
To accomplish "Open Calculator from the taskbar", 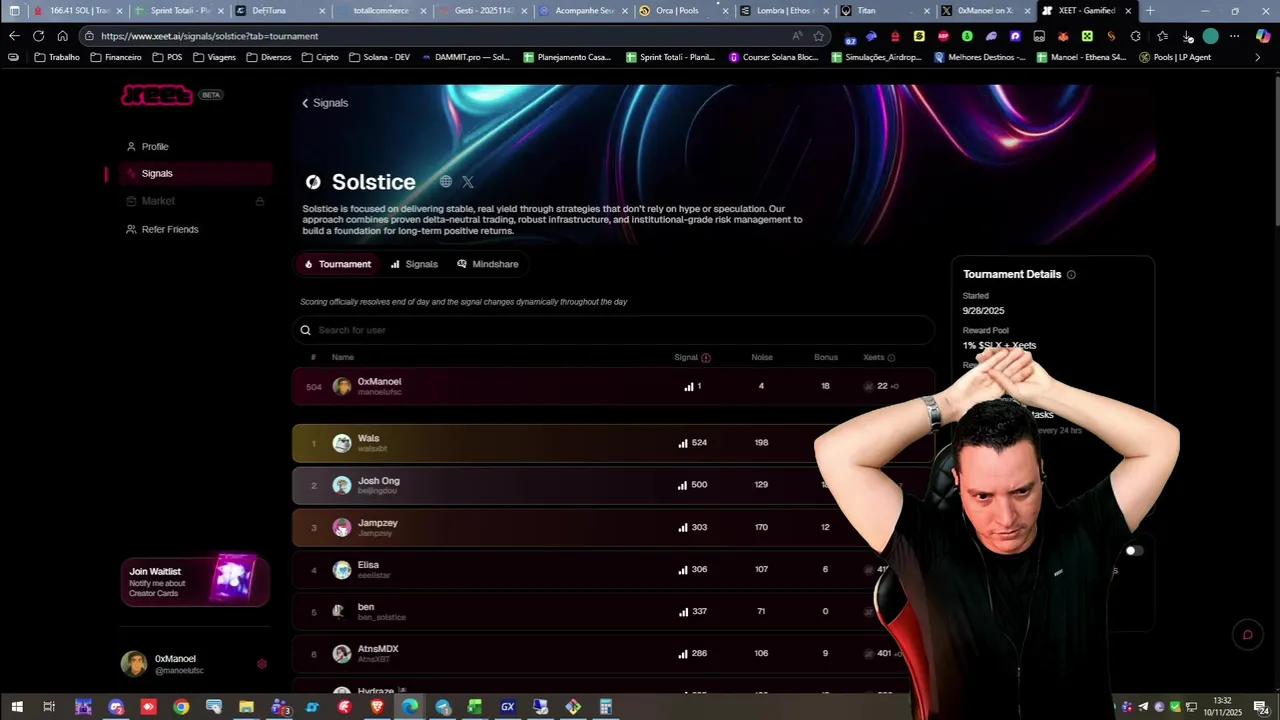I will [x=606, y=707].
